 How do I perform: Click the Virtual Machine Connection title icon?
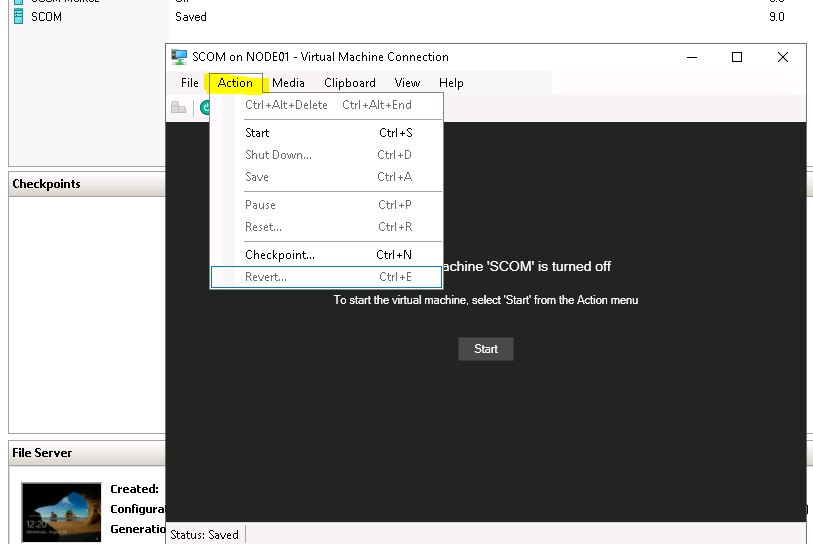pos(179,57)
